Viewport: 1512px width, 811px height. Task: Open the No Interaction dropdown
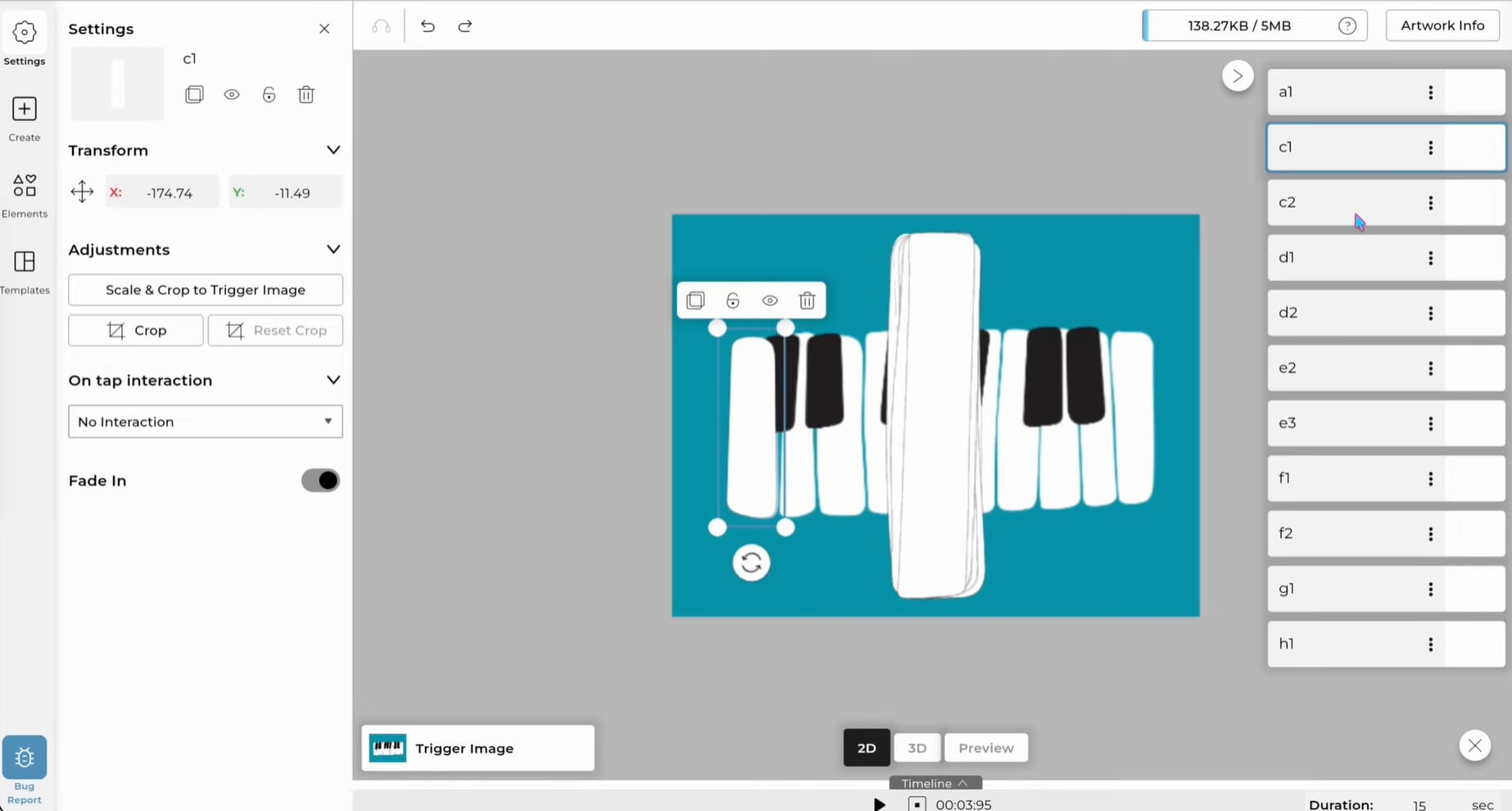click(x=206, y=421)
